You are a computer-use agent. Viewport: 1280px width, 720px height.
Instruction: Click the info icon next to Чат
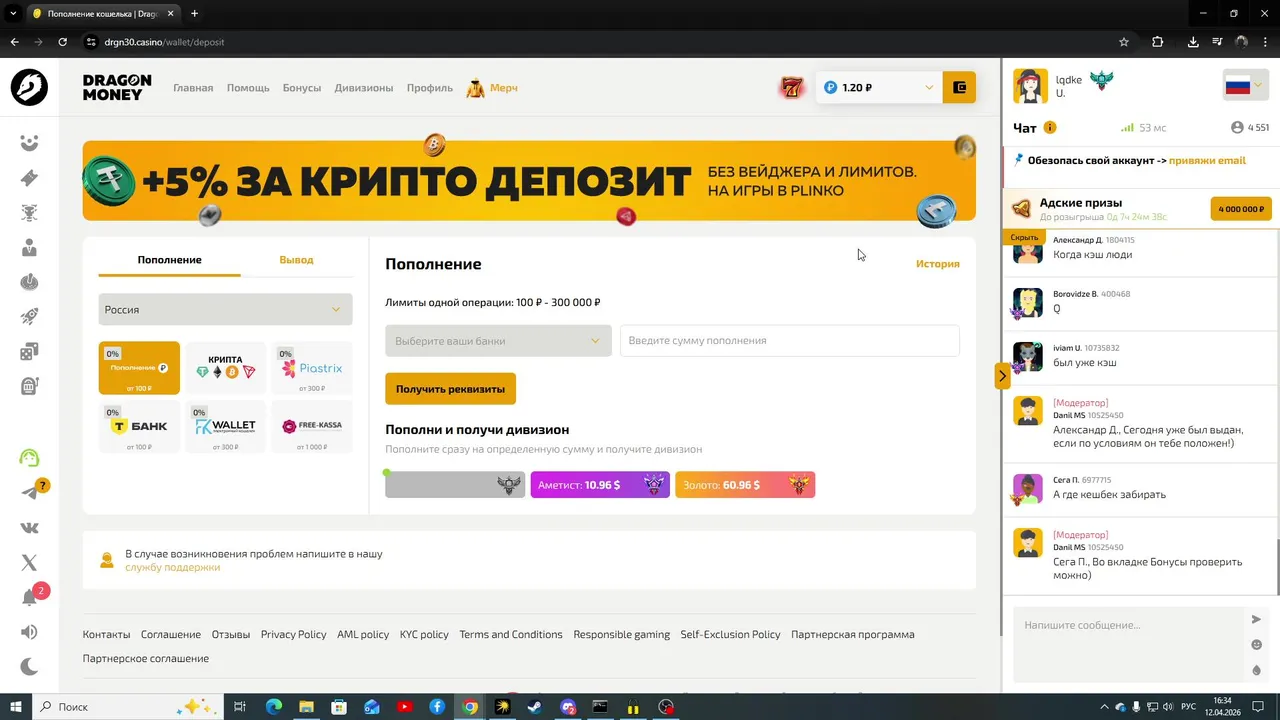(1050, 127)
